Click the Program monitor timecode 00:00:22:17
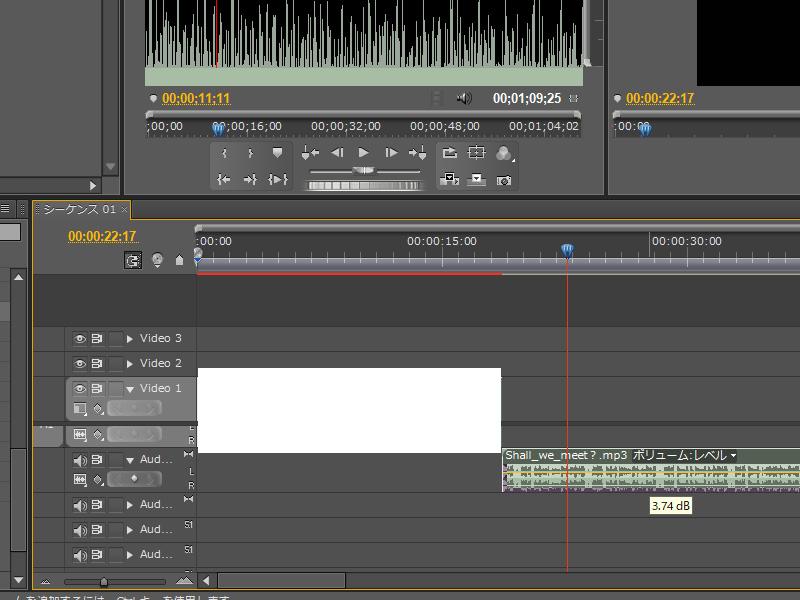Viewport: 800px width, 600px height. [660, 98]
